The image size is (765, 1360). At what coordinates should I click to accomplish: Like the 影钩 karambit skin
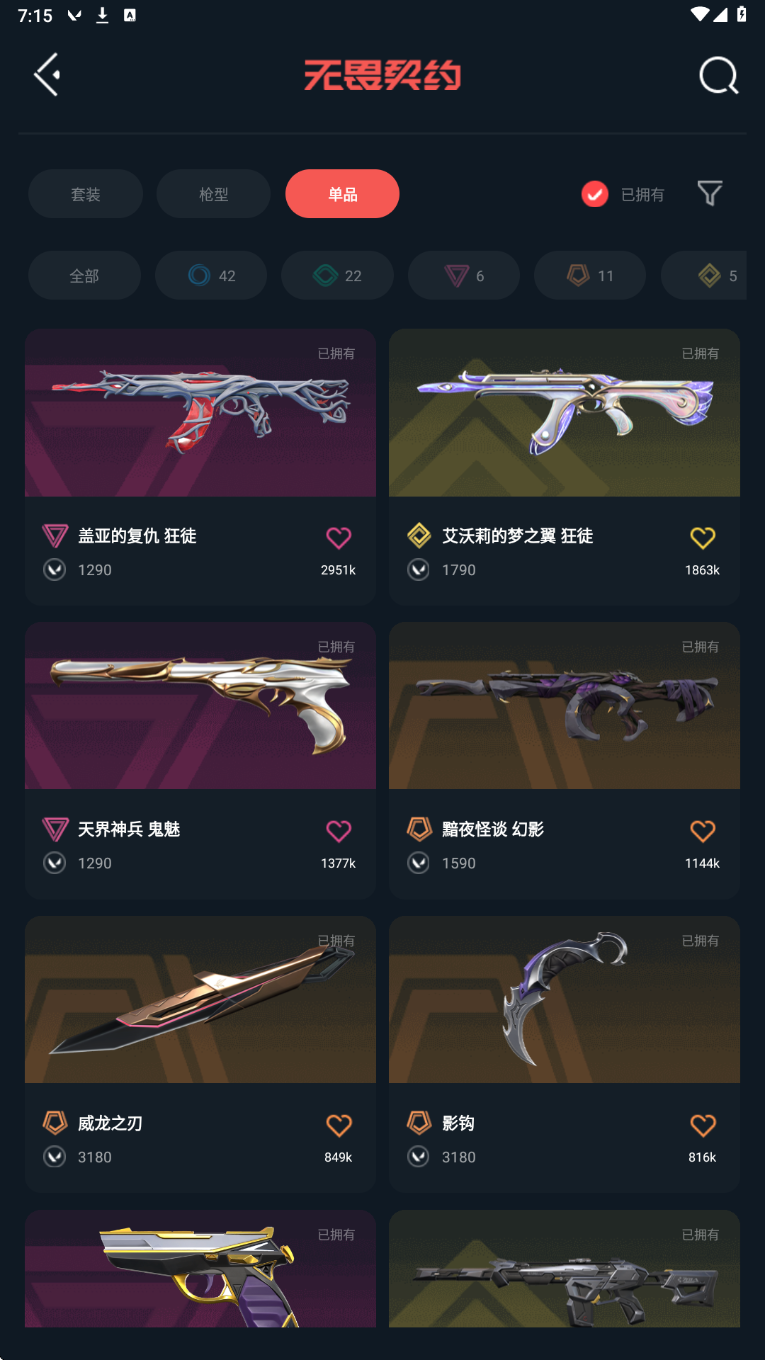(x=703, y=1125)
